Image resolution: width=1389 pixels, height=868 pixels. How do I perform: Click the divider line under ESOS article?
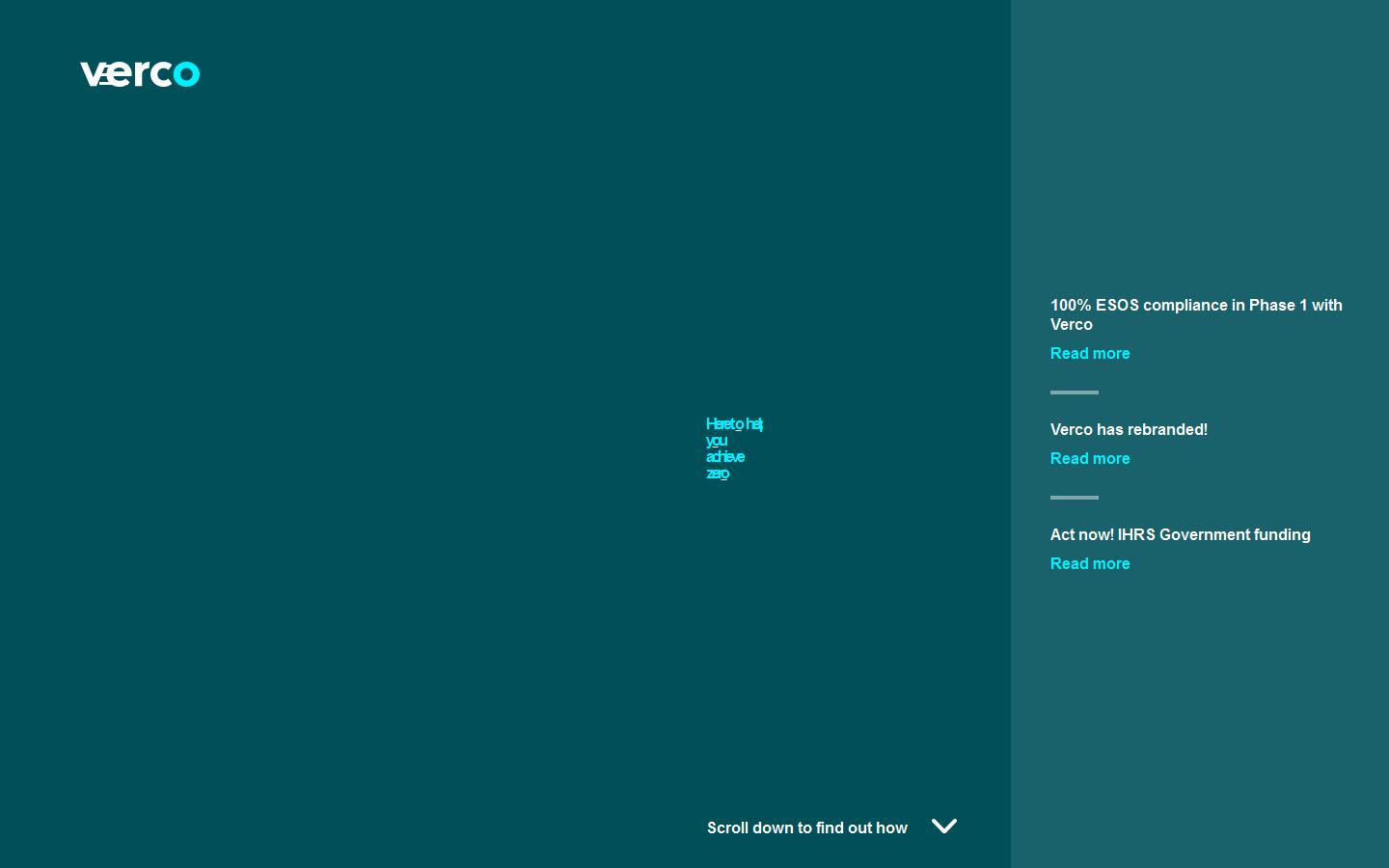click(1074, 393)
